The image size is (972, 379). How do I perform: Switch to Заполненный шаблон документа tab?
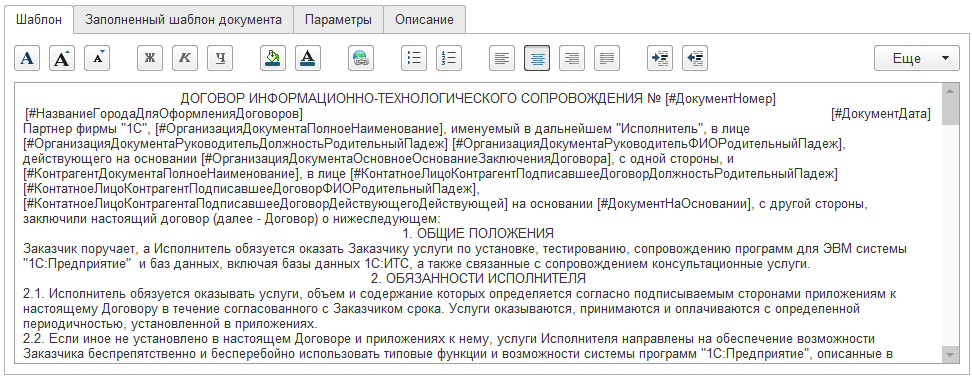click(x=183, y=19)
